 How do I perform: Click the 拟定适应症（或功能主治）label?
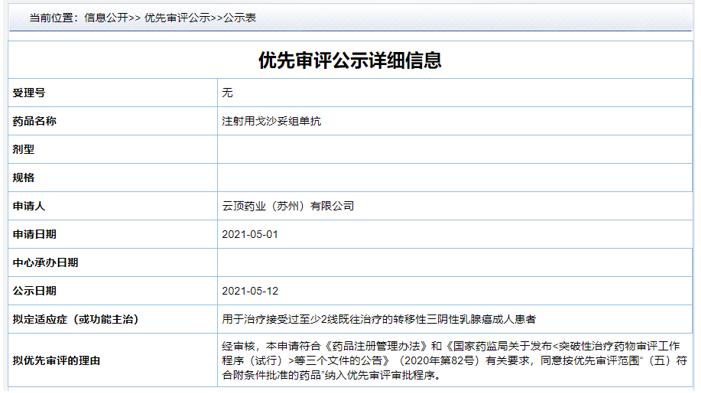(76, 319)
